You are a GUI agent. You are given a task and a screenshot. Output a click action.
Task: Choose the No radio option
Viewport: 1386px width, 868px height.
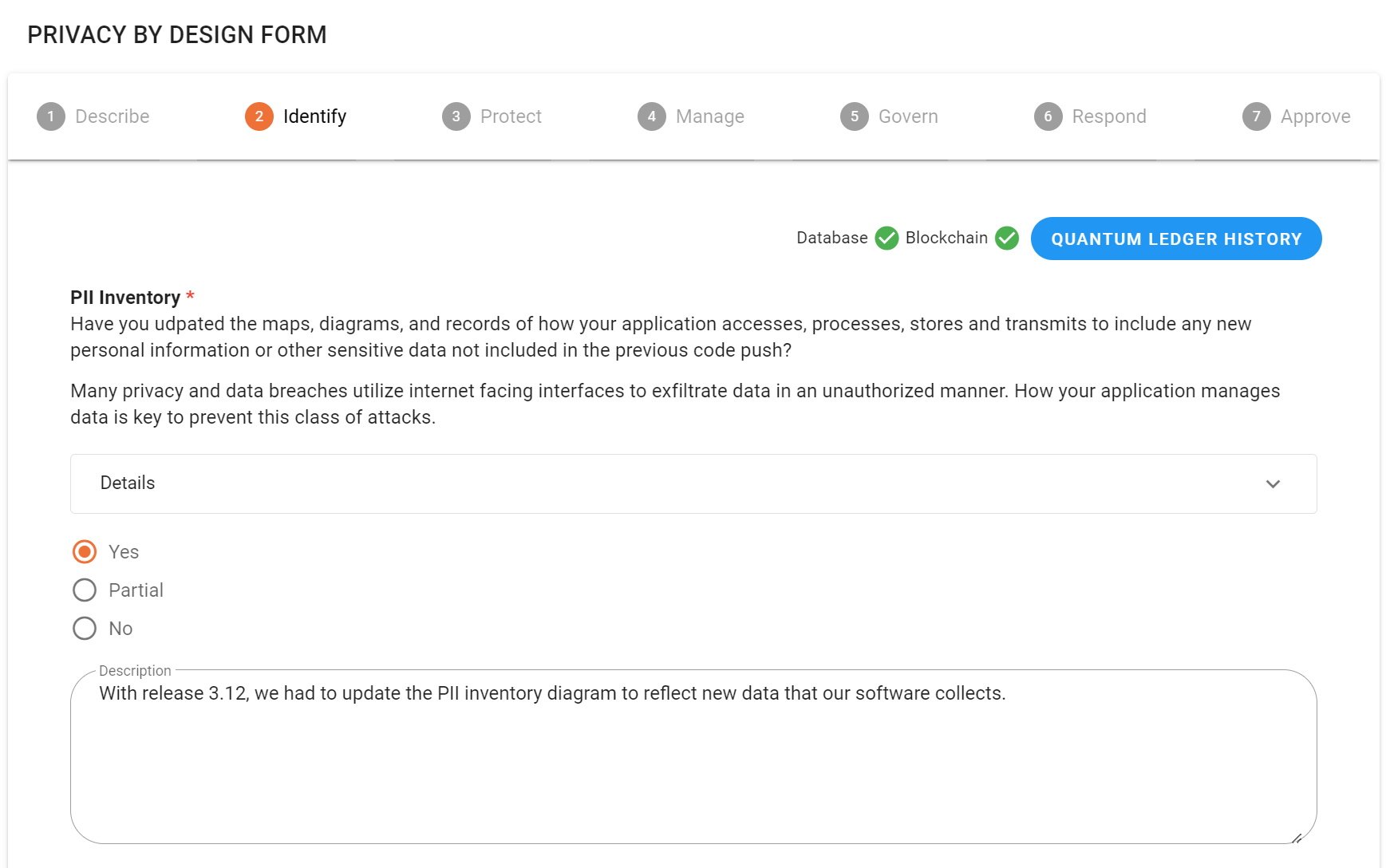pos(85,629)
